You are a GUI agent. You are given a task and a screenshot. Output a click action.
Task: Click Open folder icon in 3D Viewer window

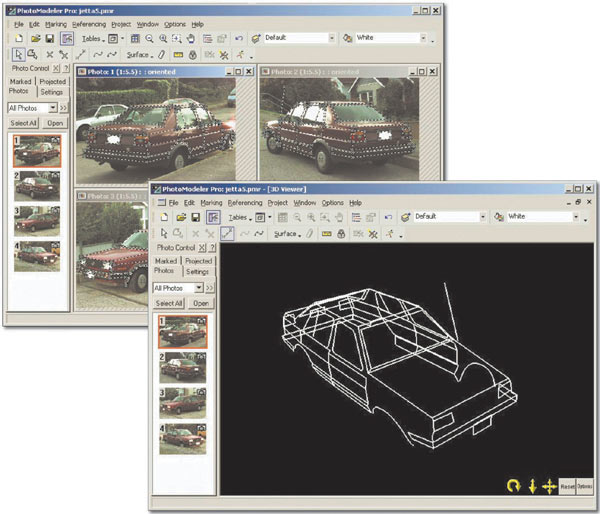click(181, 217)
